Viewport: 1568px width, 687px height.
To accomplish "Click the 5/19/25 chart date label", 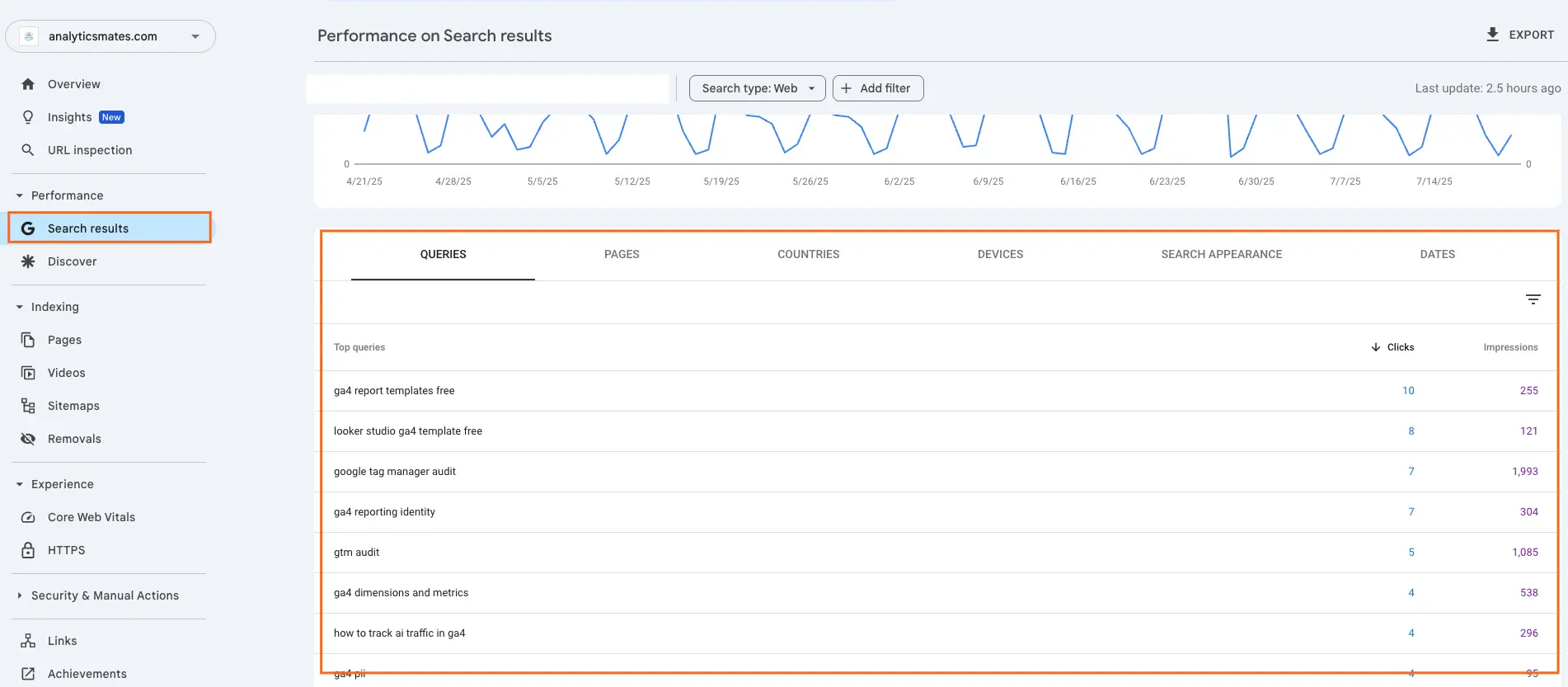I will click(x=721, y=181).
